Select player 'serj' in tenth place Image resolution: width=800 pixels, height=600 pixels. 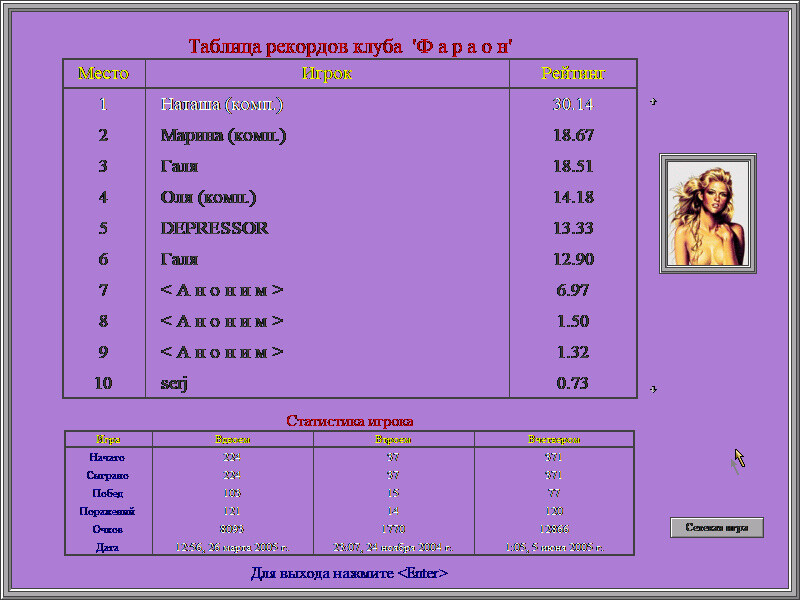pos(174,384)
